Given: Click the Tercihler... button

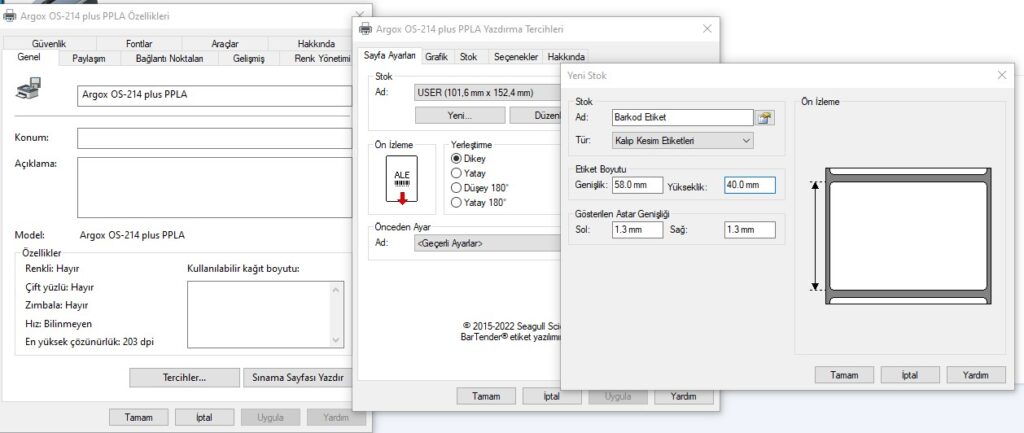Looking at the screenshot, I should (x=184, y=377).
